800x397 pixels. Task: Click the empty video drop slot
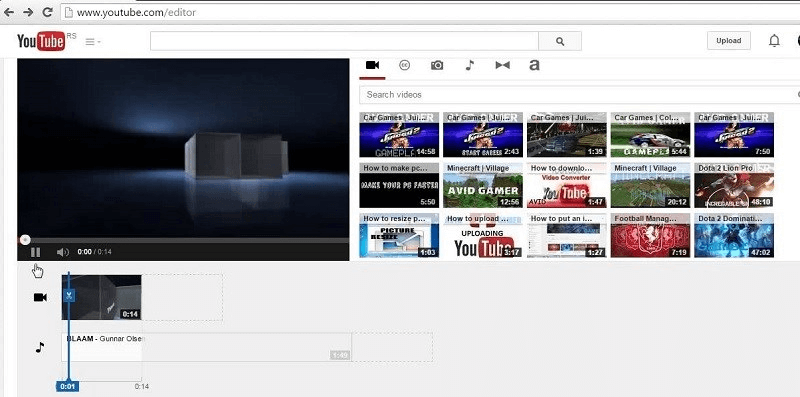coord(182,297)
